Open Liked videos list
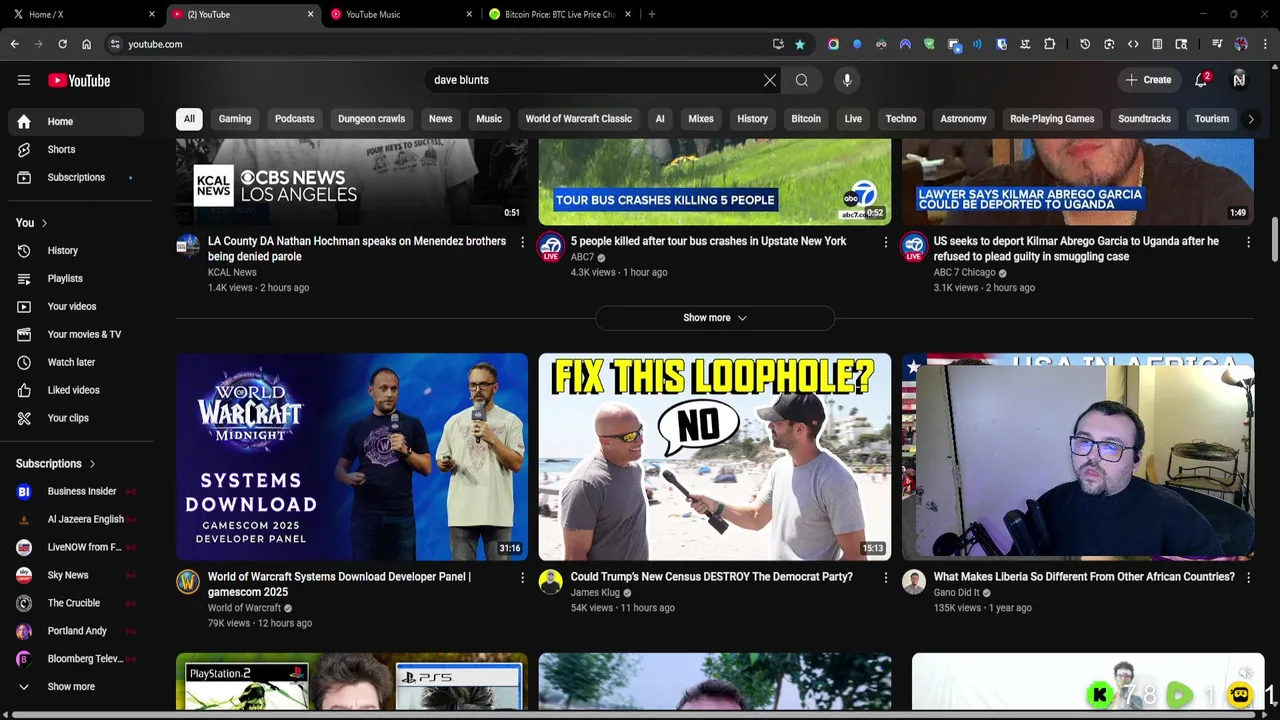The width and height of the screenshot is (1280, 720). tap(76, 391)
